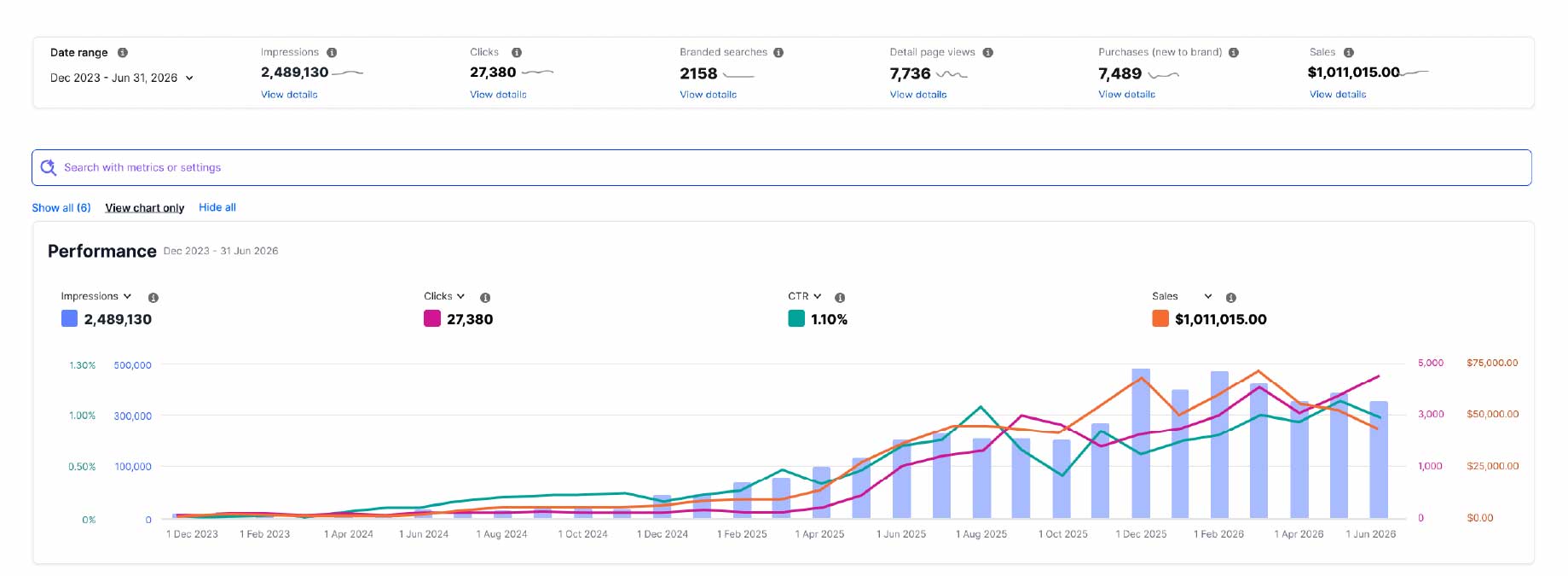Open the Impressions metric dropdown in chart
Image resolution: width=1568 pixels, height=576 pixels.
(x=96, y=296)
